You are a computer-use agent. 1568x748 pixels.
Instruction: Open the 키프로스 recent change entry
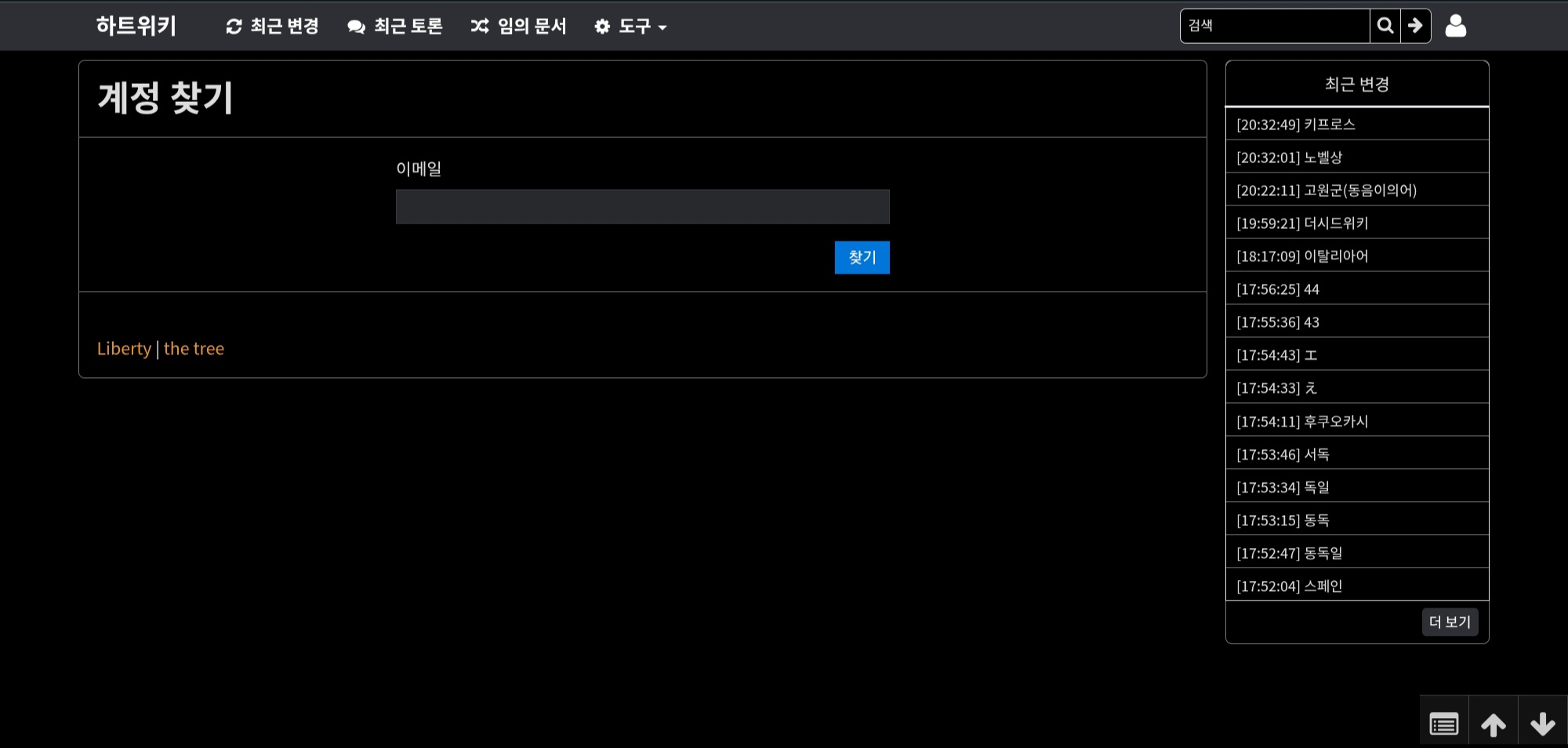[x=1357, y=124]
